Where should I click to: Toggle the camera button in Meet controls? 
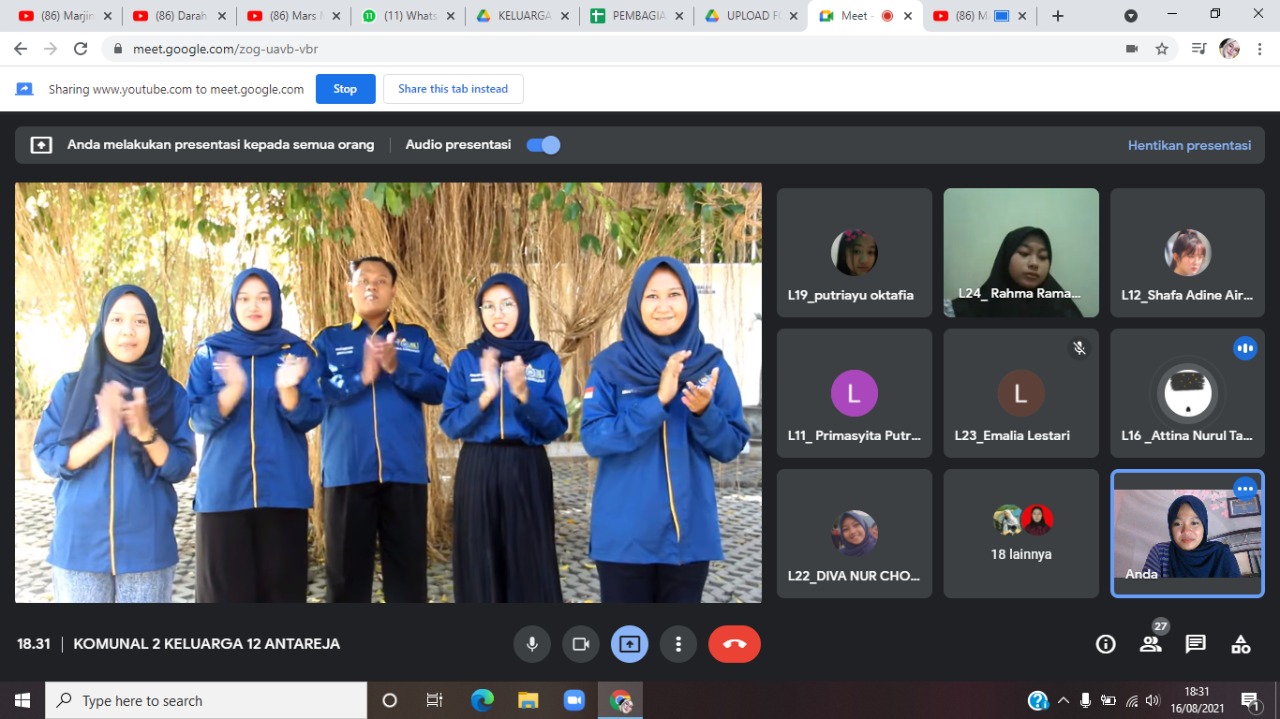(580, 644)
